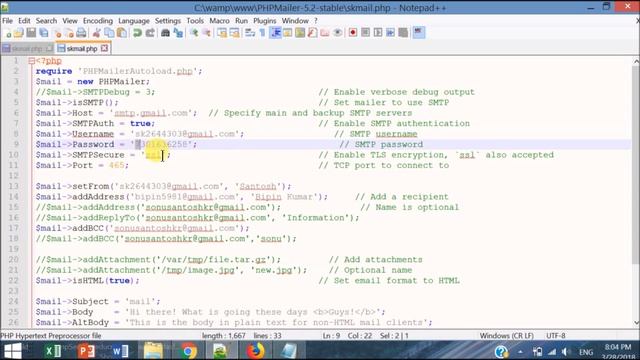Open the Macro menu
640x360 pixels.
[219, 21]
